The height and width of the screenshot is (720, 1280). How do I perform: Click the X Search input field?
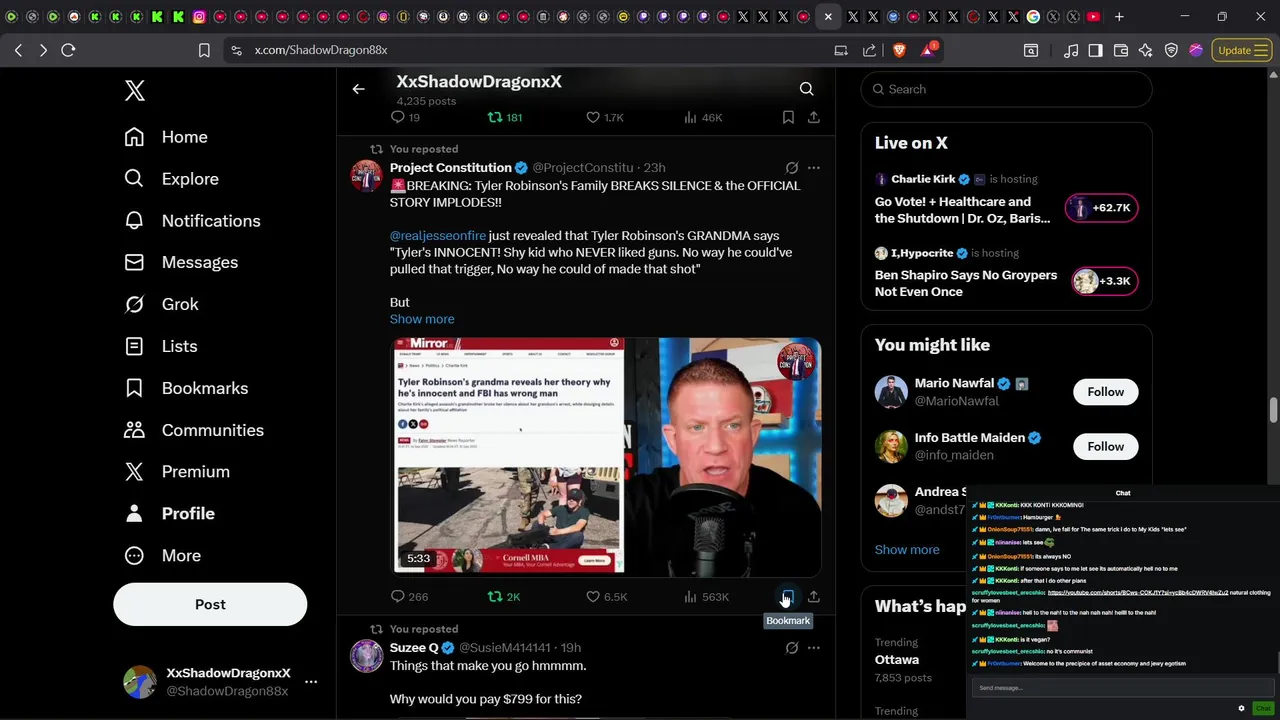point(1006,89)
